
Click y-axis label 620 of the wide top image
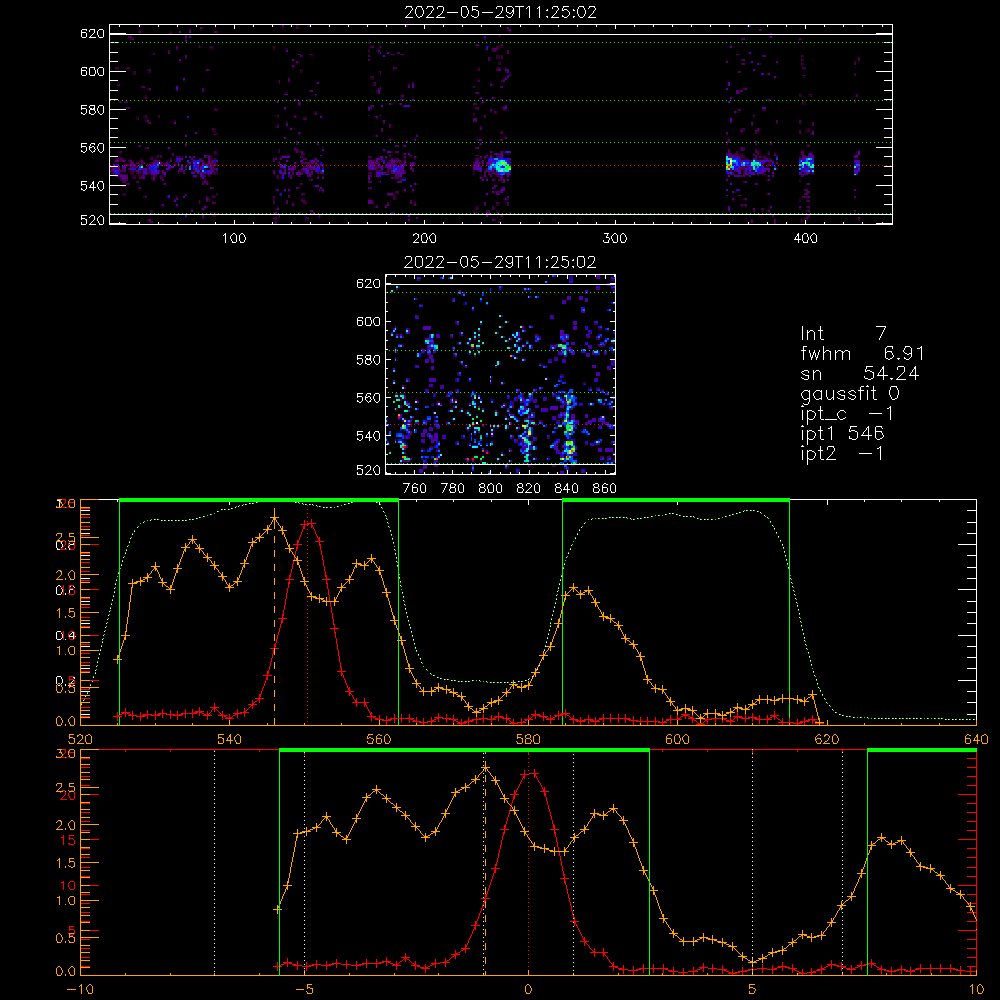click(92, 33)
